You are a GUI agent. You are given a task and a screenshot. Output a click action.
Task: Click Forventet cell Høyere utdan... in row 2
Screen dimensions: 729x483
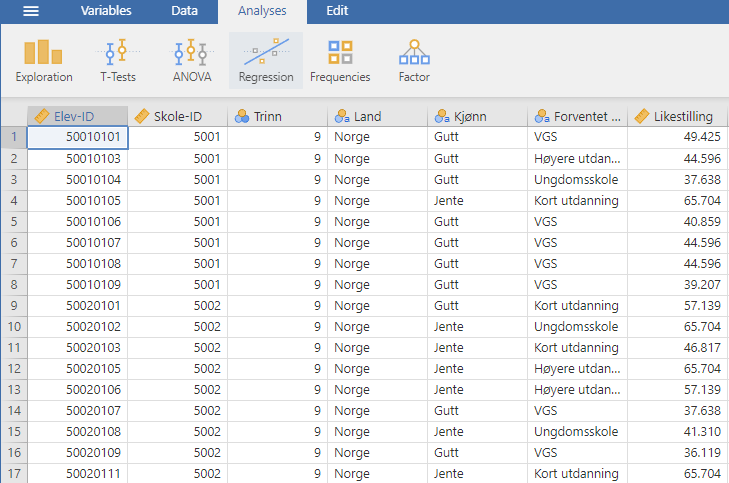[577, 159]
